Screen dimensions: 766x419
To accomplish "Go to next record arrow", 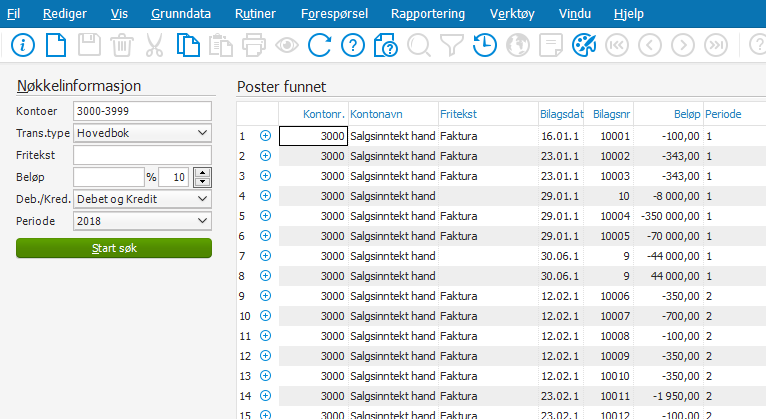I will [x=683, y=45].
